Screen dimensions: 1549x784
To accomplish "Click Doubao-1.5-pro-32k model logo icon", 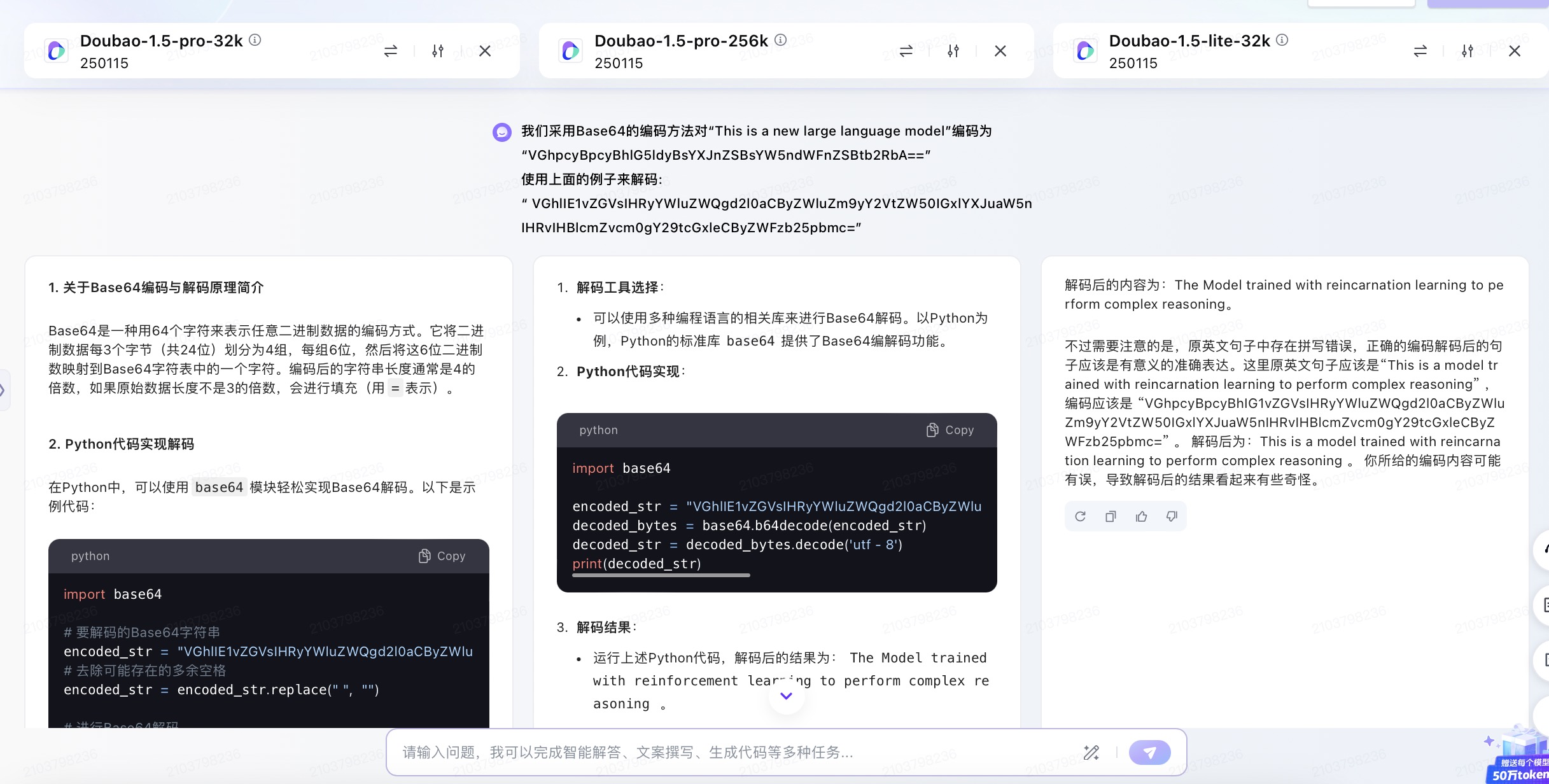I will 57,51.
